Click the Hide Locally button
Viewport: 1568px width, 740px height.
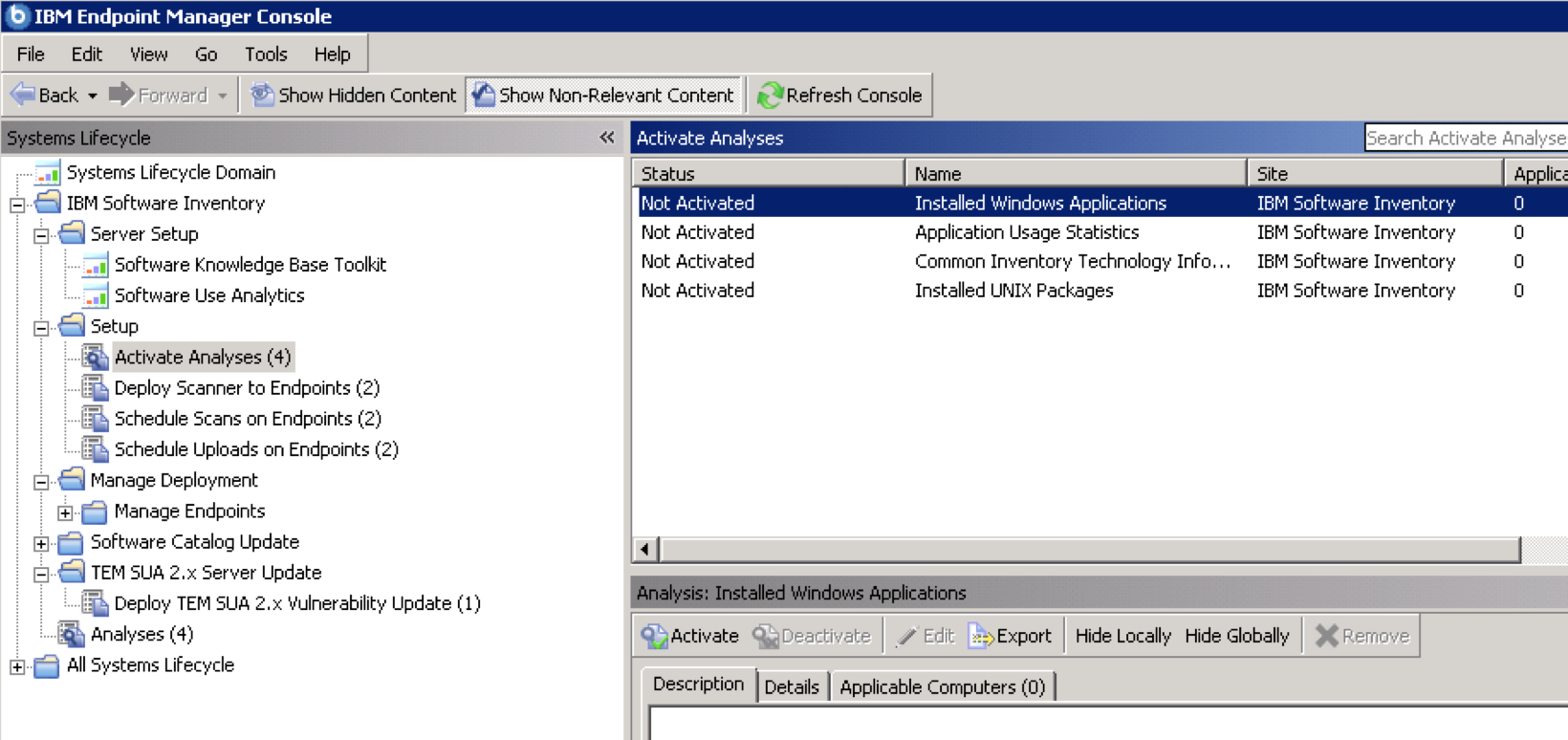pos(1122,637)
